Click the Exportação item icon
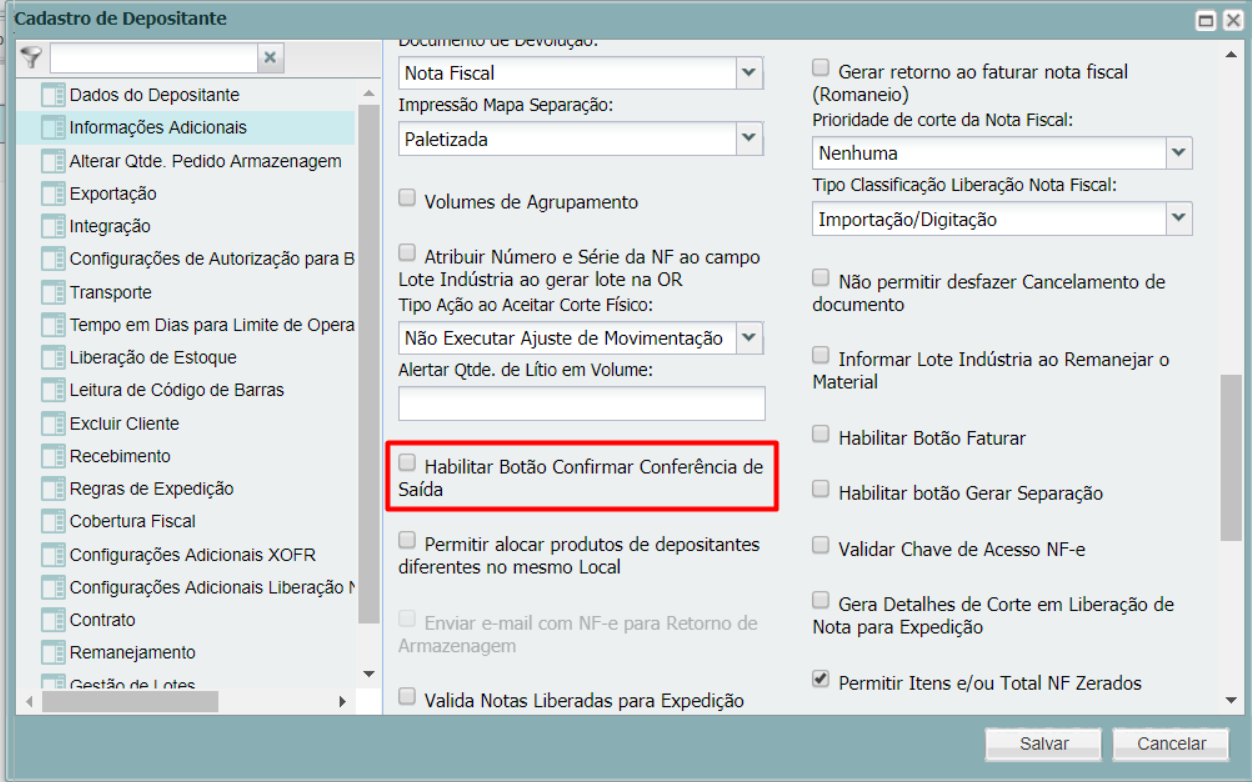This screenshot has width=1252, height=782. coord(53,194)
